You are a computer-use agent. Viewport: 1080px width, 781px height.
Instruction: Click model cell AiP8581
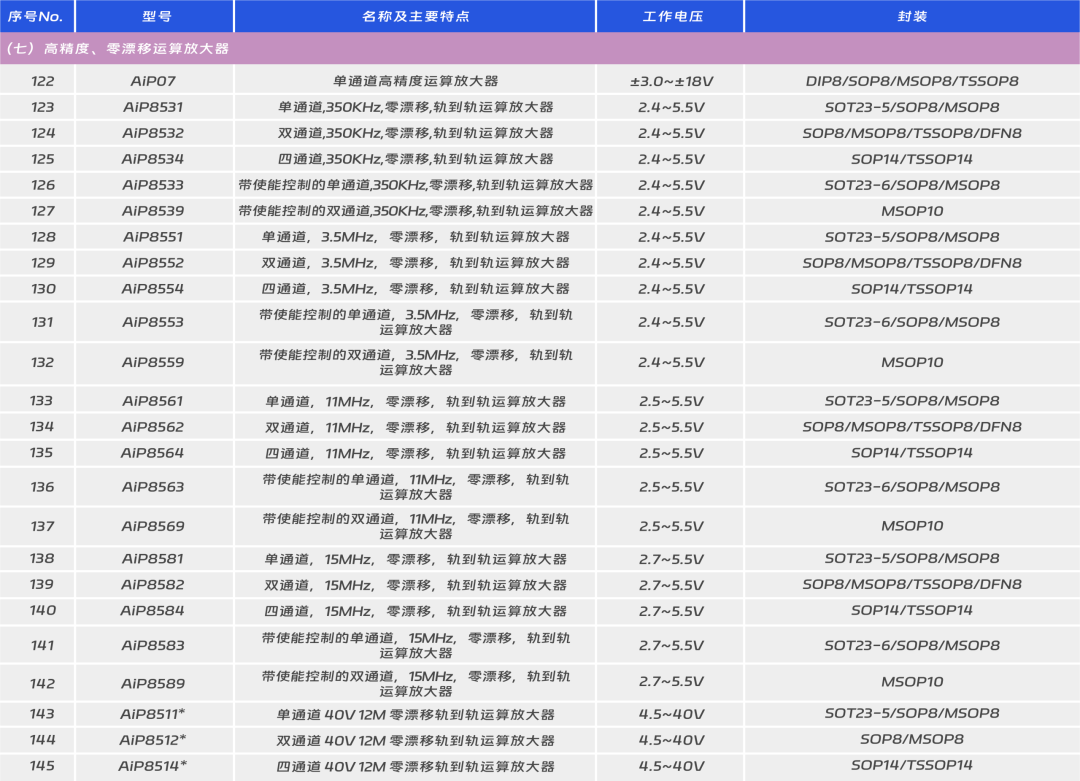153,559
